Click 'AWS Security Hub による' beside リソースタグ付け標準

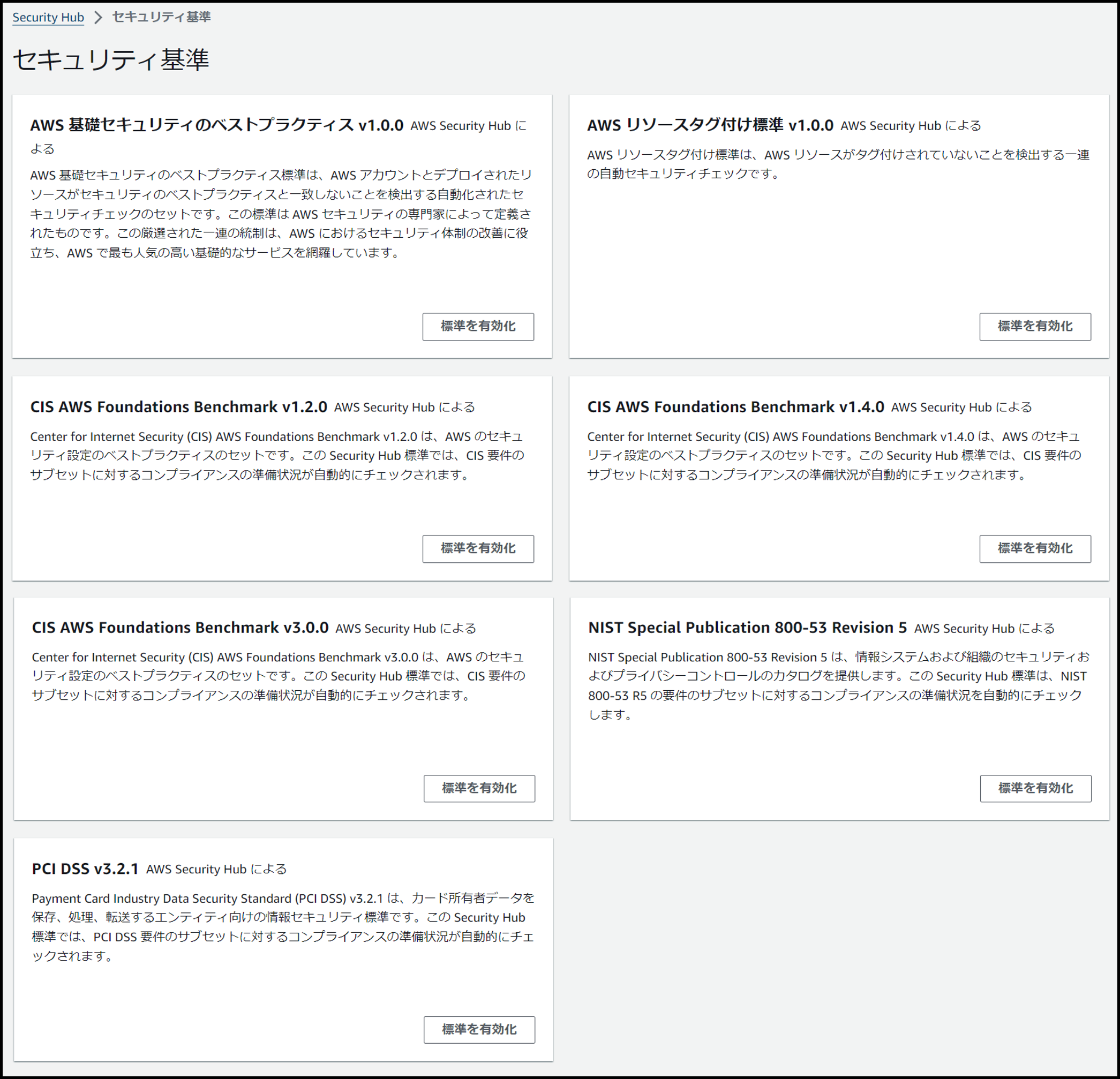point(910,126)
